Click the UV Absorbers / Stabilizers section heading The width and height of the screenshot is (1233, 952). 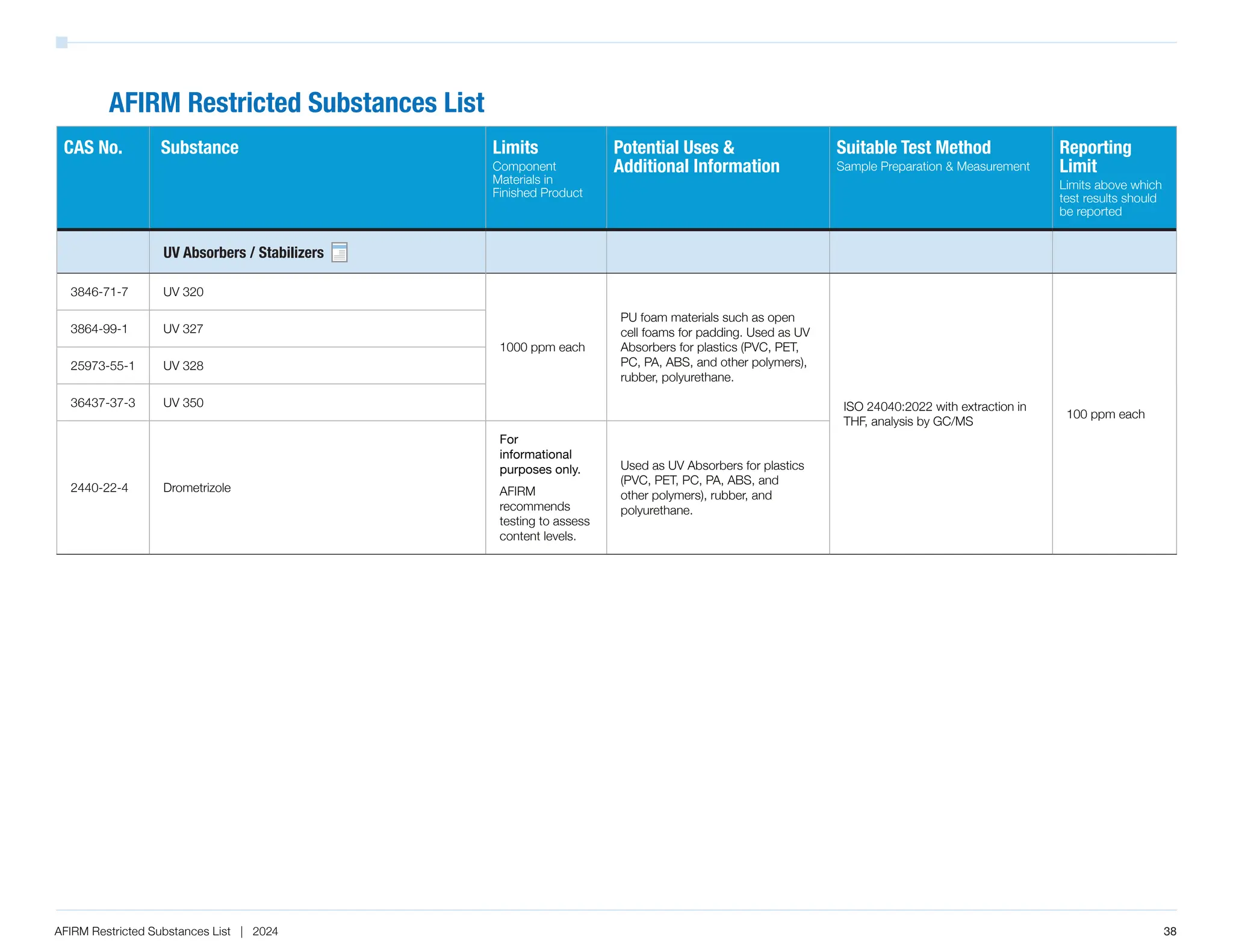point(243,252)
